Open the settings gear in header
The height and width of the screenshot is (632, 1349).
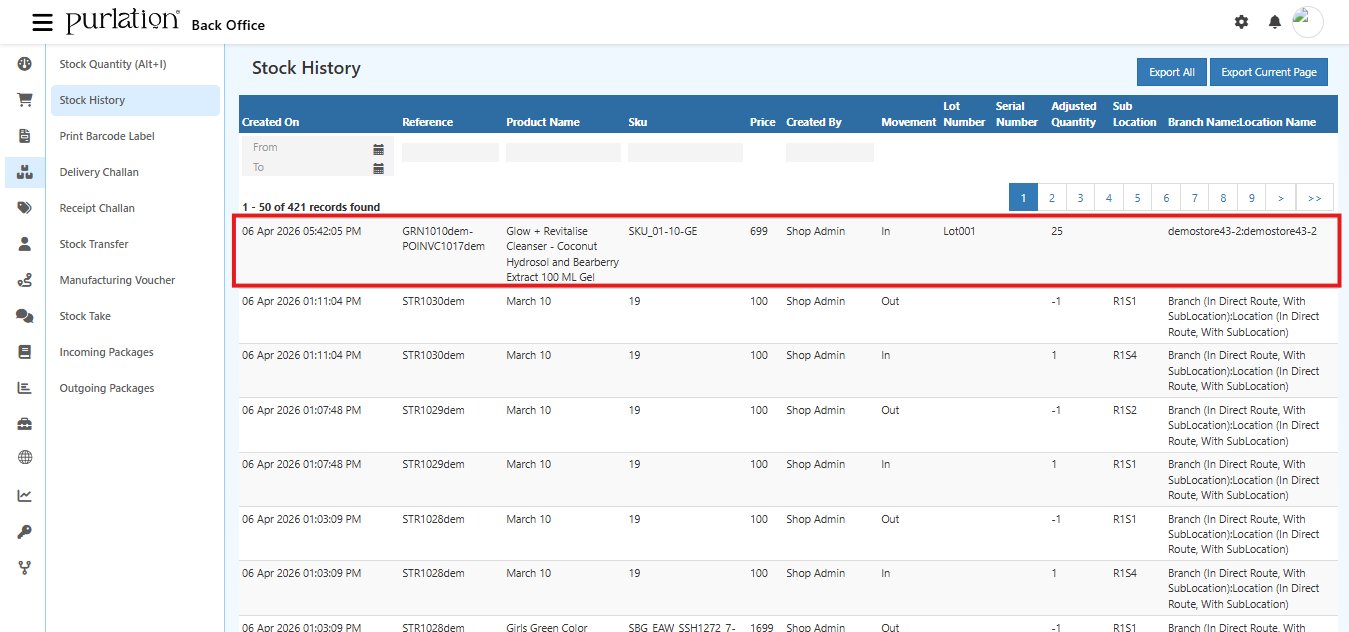coord(1241,22)
